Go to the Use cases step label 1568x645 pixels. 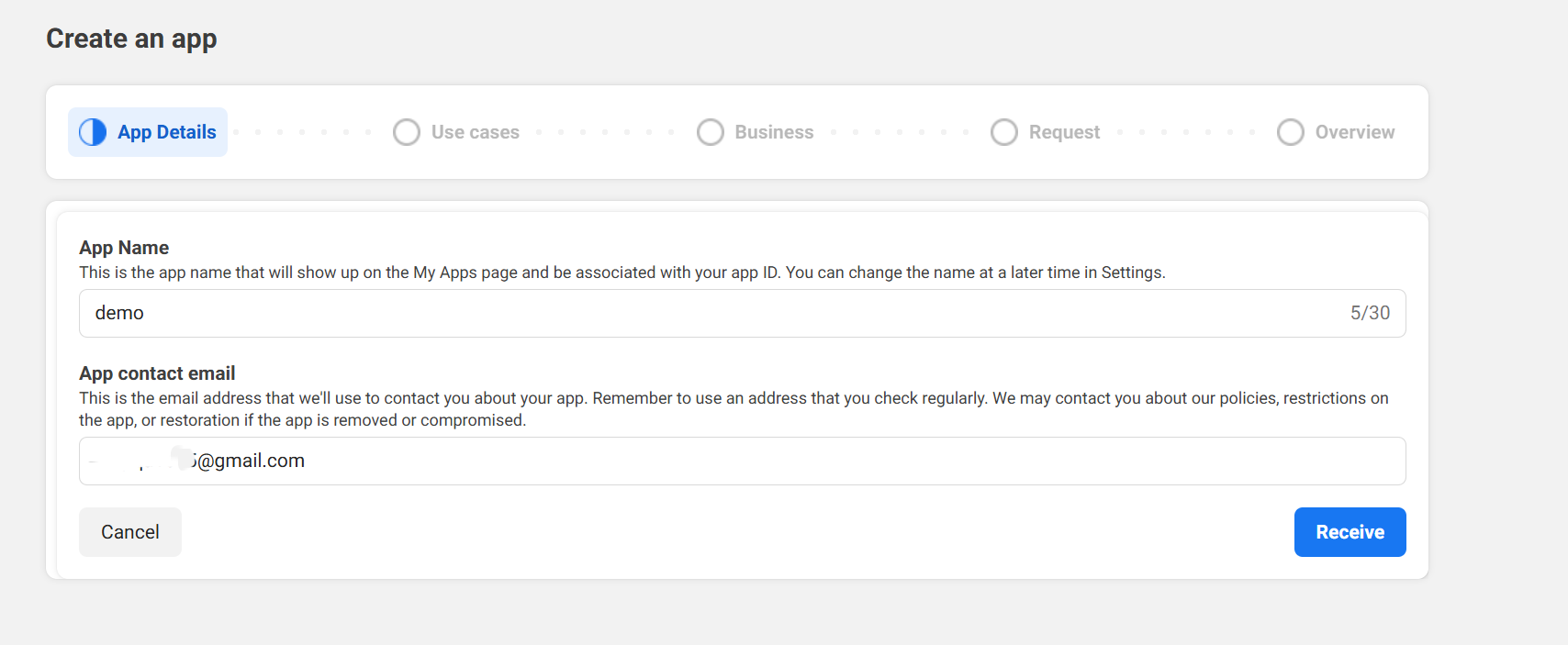475,132
